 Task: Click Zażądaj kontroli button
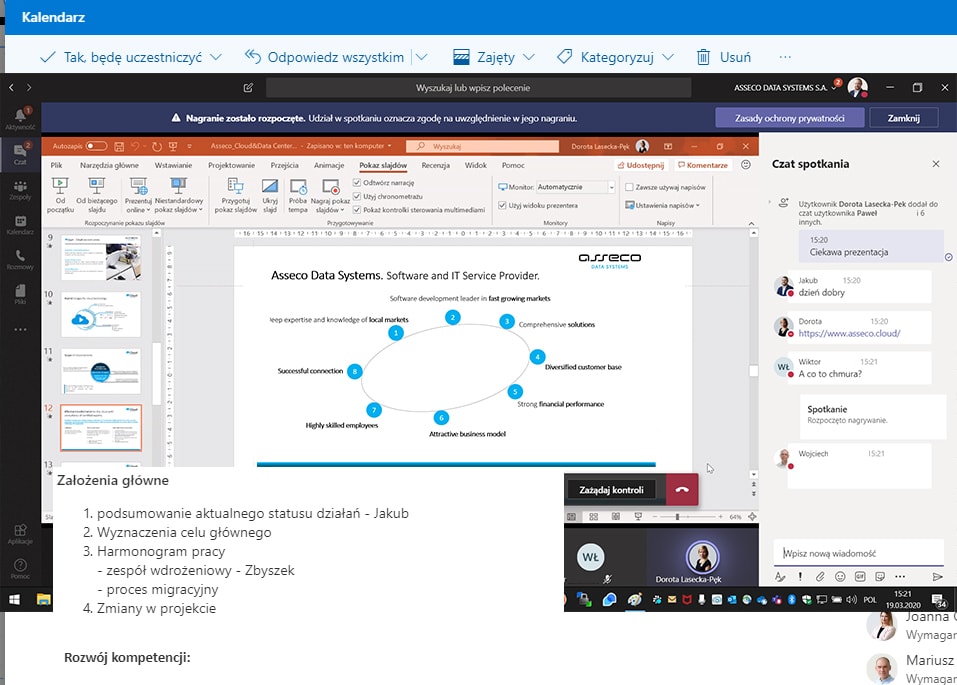[611, 490]
